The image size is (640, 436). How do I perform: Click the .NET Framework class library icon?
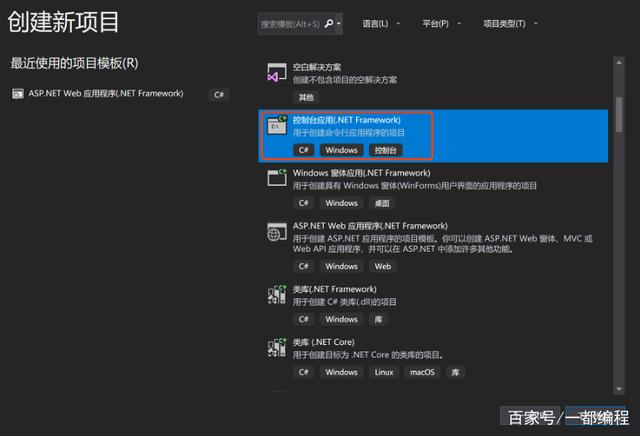(277, 294)
